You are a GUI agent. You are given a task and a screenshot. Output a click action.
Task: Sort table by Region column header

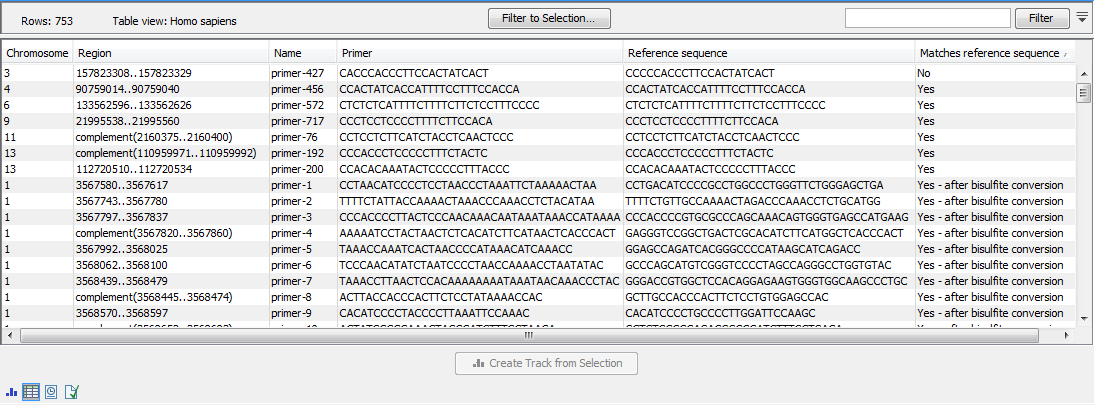170,52
